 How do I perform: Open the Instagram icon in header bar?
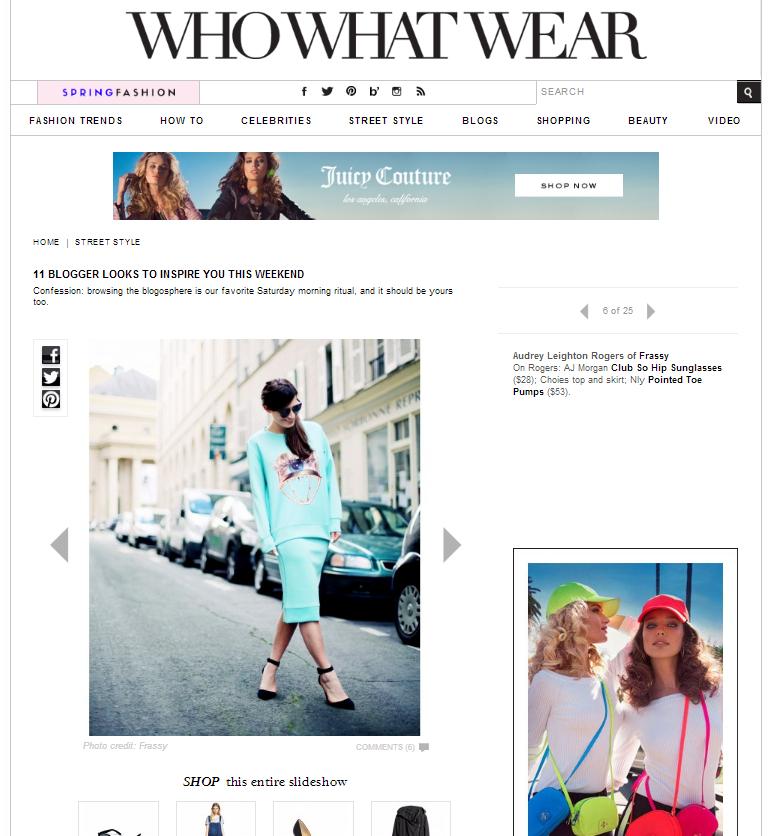point(396,92)
